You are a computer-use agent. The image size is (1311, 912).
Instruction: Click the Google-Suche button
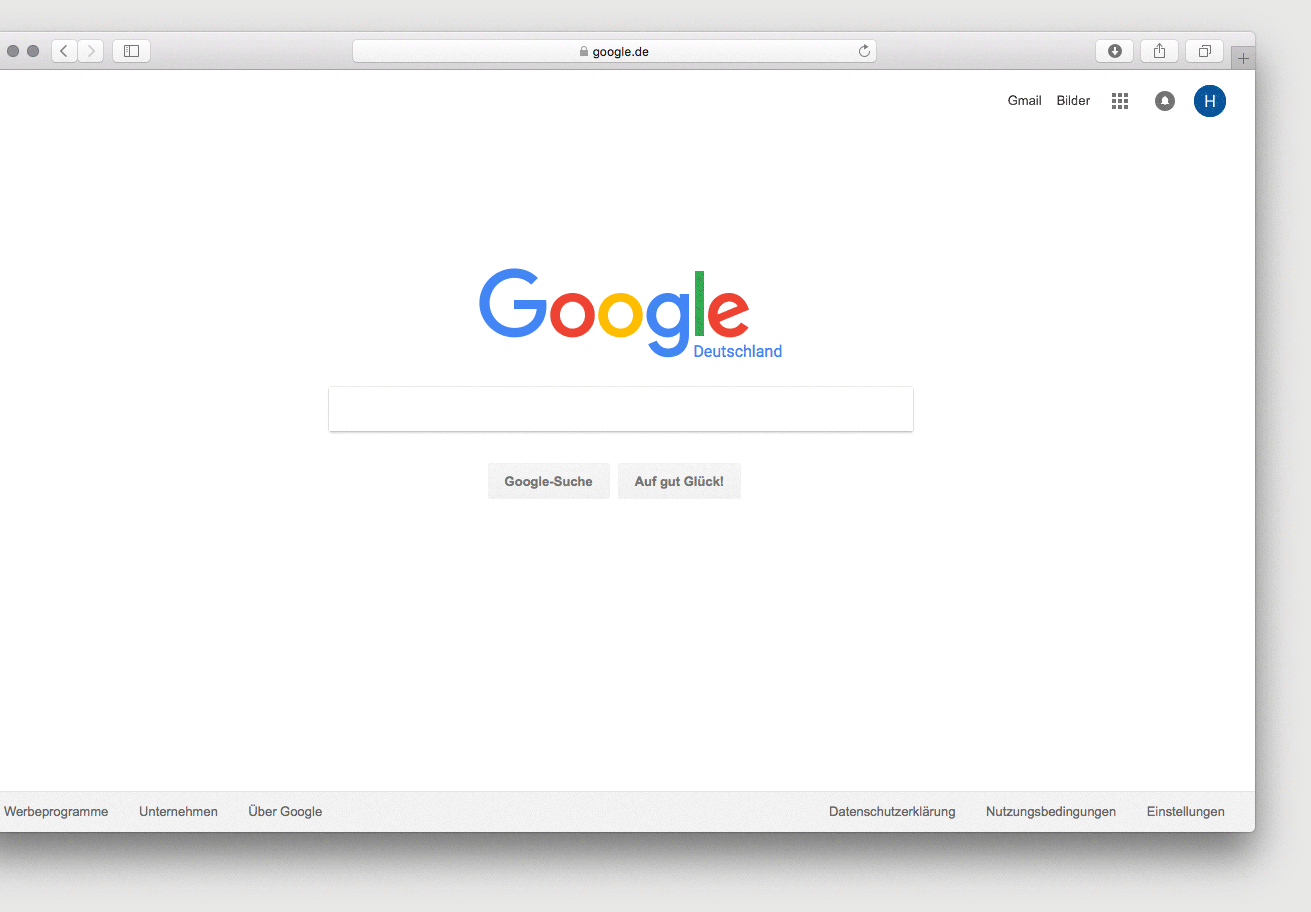[x=548, y=481]
